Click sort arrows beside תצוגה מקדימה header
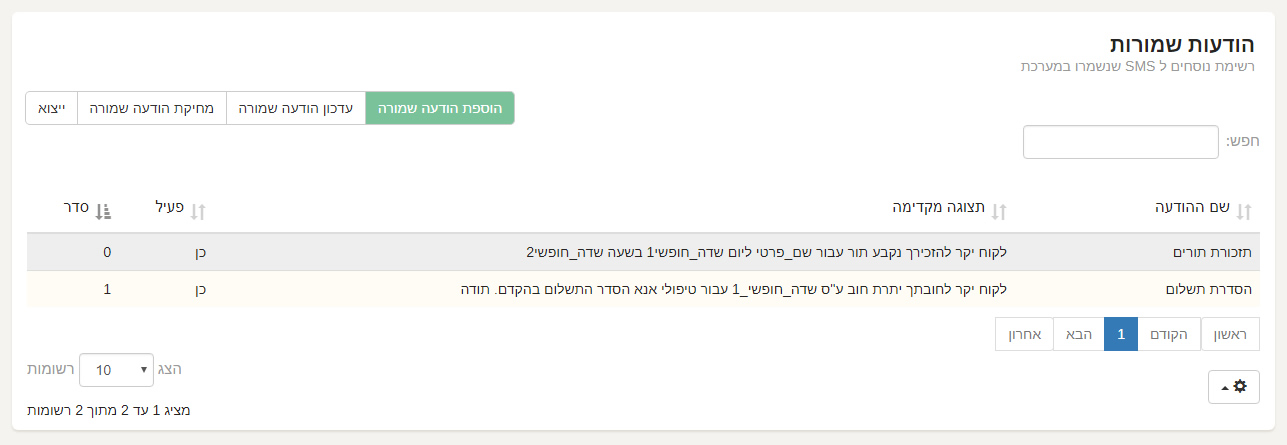 pyautogui.click(x=997, y=211)
